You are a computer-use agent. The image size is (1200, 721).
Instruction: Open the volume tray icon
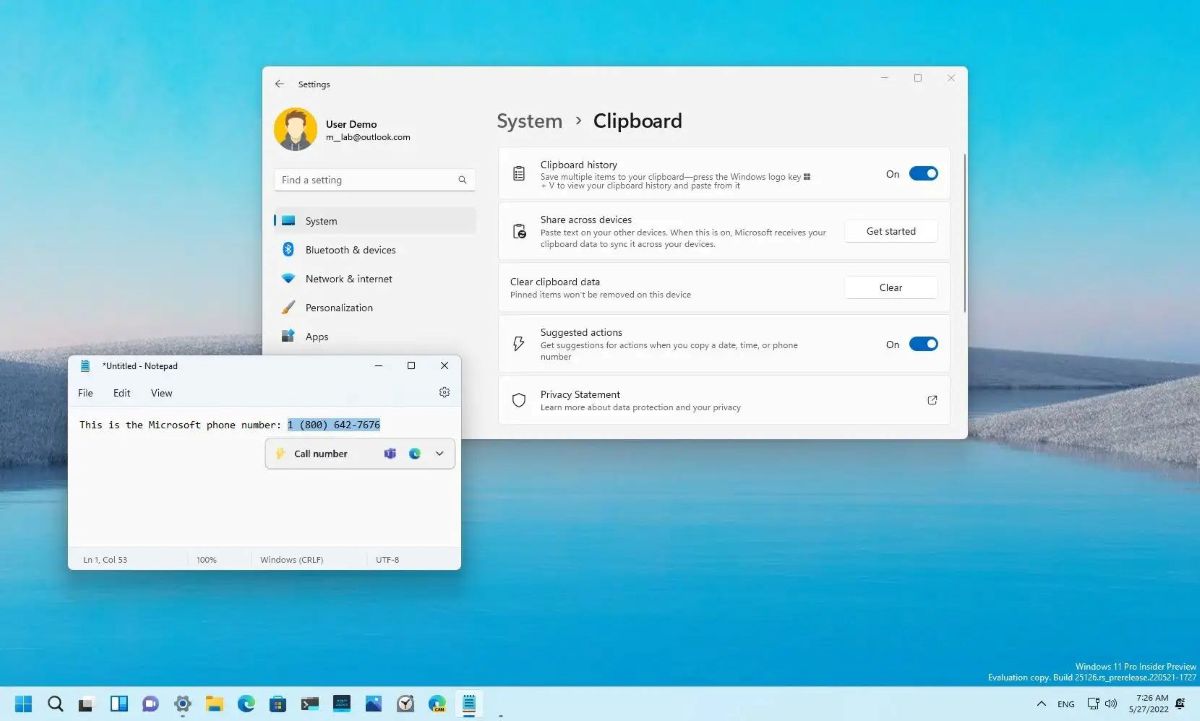pos(1111,704)
